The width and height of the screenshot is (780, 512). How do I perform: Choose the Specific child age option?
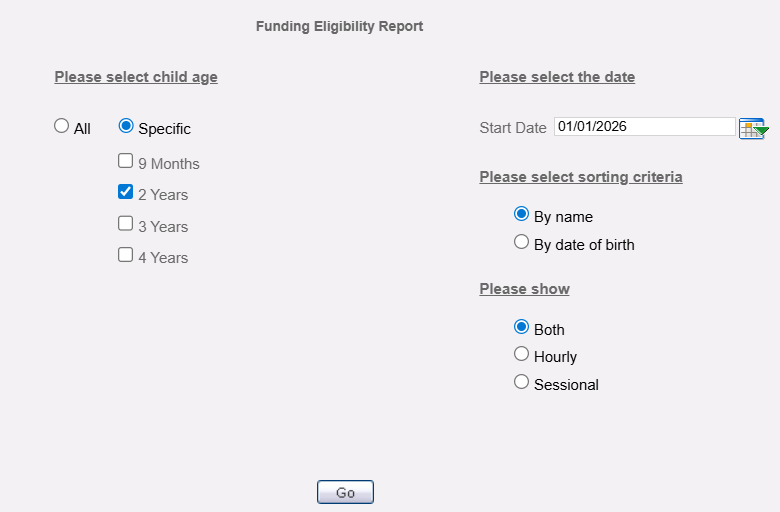(x=126, y=125)
